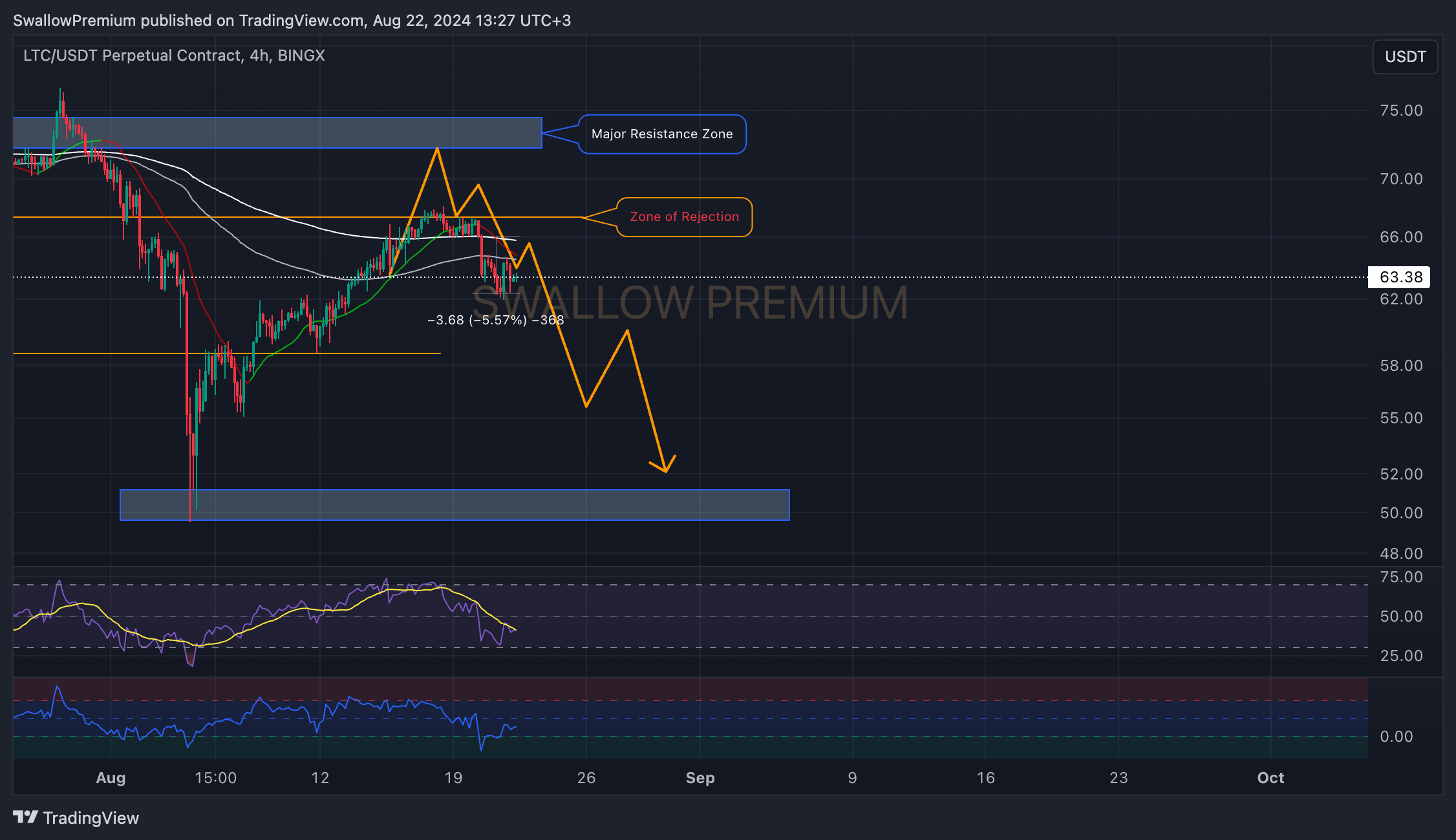The width and height of the screenshot is (1456, 840).
Task: Click the 62.00 price axis label
Action: 1401,299
